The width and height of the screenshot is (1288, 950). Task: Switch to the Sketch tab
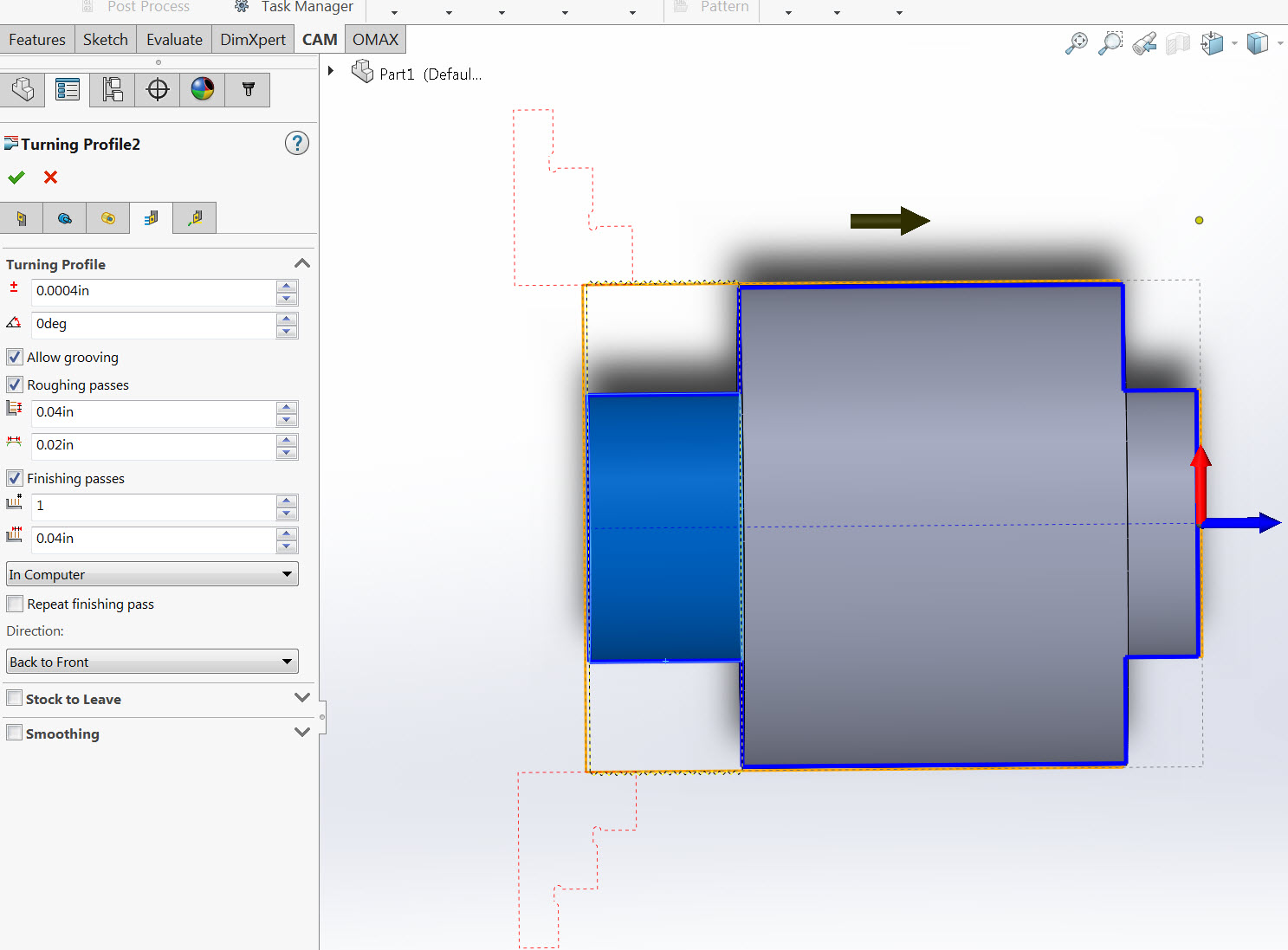pos(106,40)
